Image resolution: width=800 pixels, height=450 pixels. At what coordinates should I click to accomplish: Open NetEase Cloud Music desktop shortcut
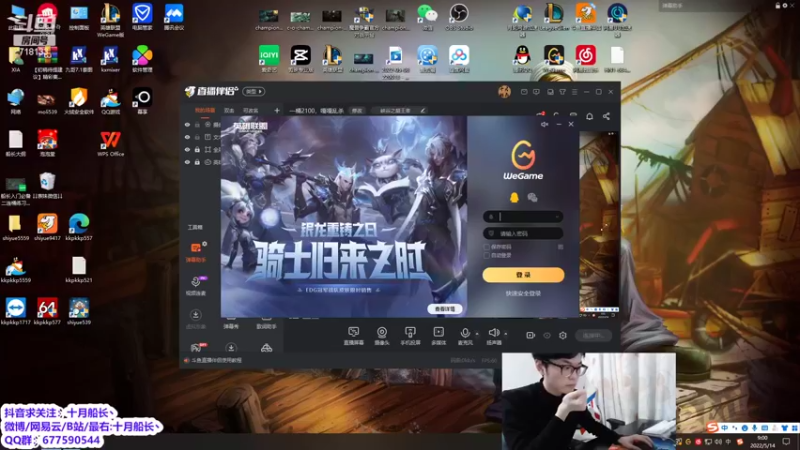point(586,59)
